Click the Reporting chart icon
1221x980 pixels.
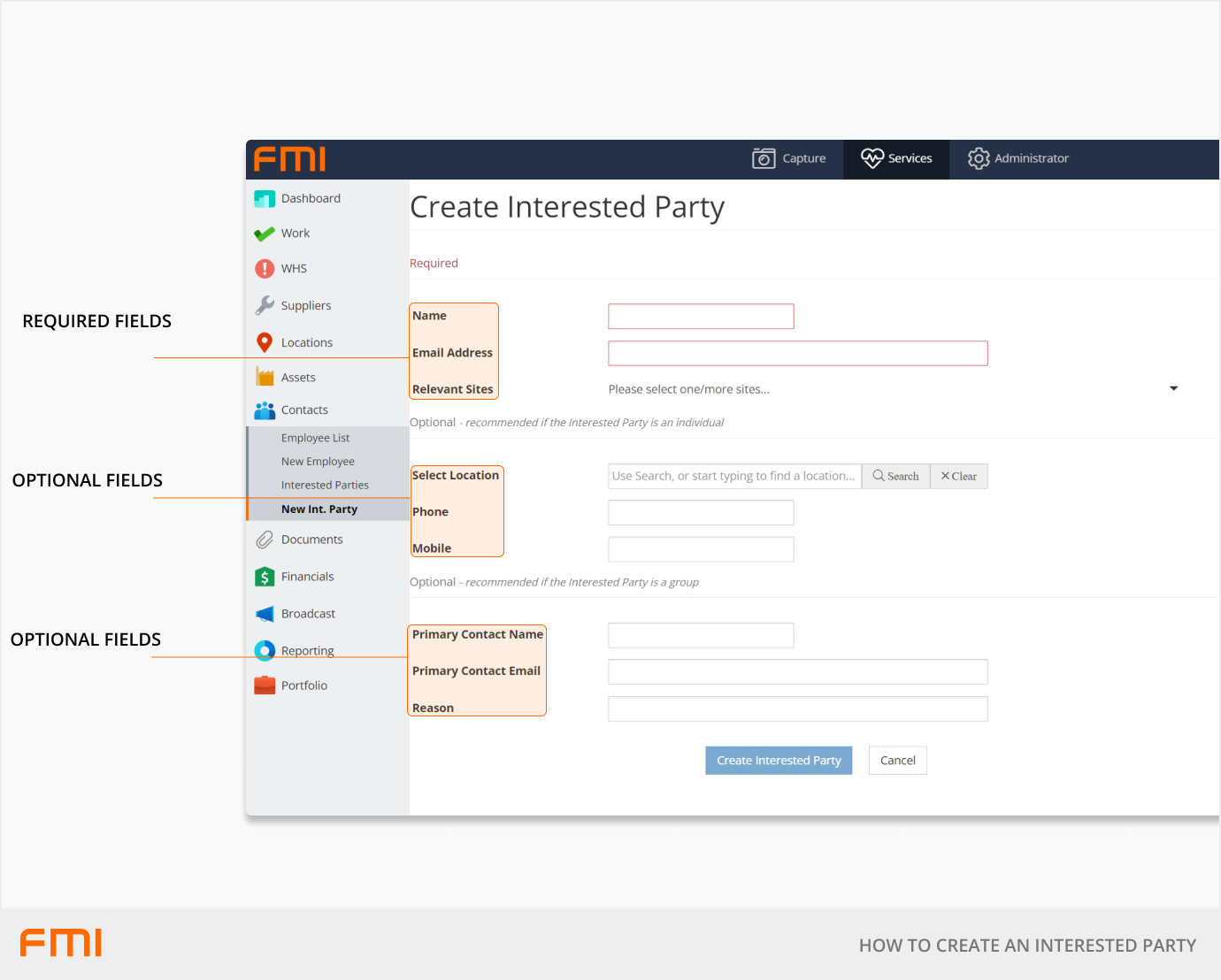(264, 651)
